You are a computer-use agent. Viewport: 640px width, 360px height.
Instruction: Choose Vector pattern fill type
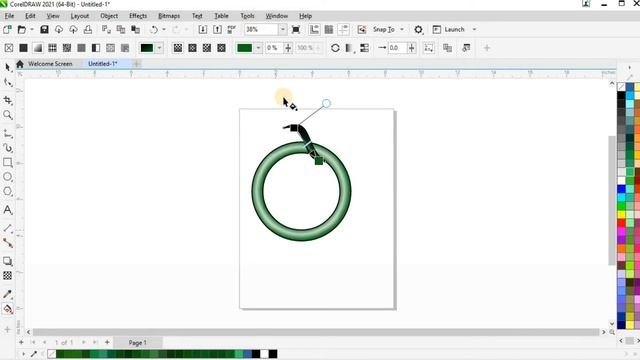tap(52, 48)
